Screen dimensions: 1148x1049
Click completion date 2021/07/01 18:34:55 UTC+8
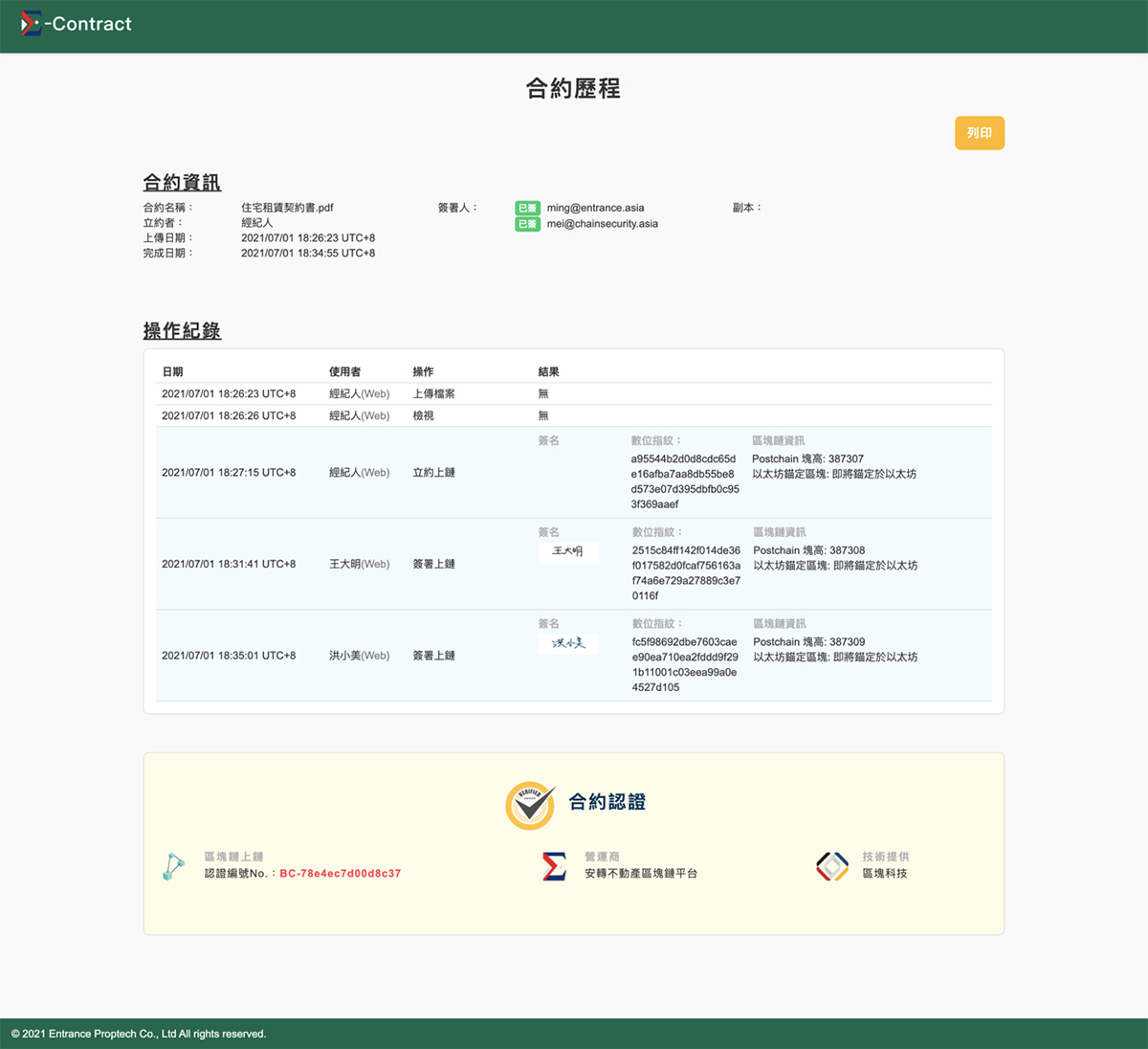(x=308, y=254)
